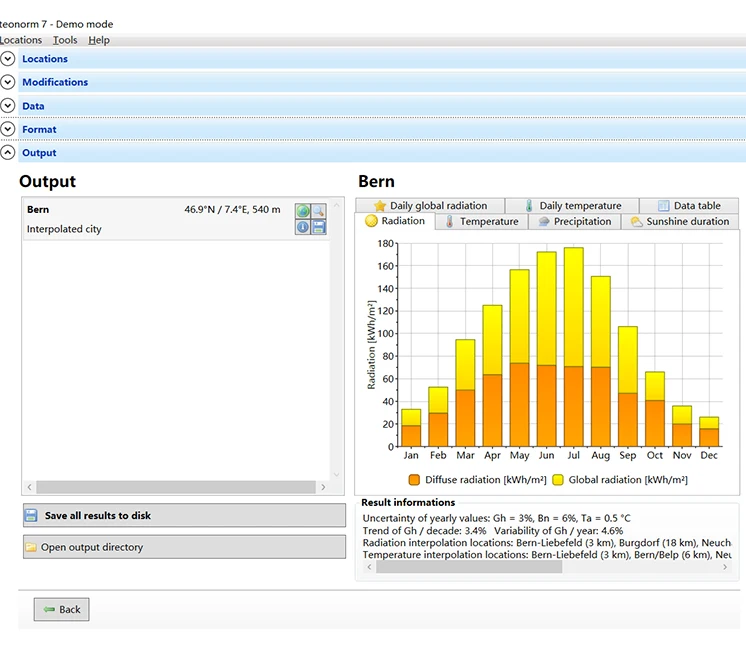The width and height of the screenshot is (746, 650).
Task: Switch to the Precipitation tab
Action: coord(574,221)
